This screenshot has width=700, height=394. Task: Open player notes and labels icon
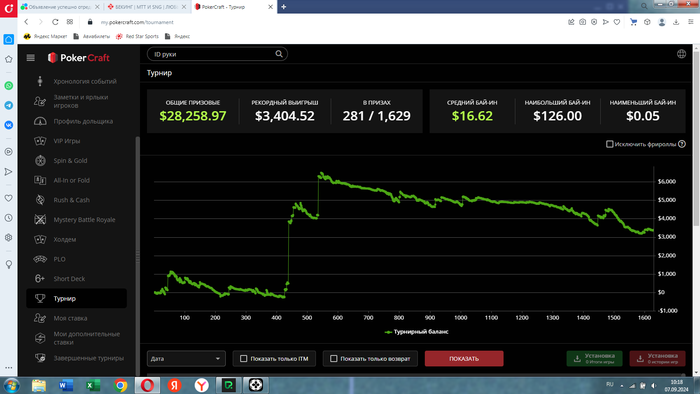(40, 101)
